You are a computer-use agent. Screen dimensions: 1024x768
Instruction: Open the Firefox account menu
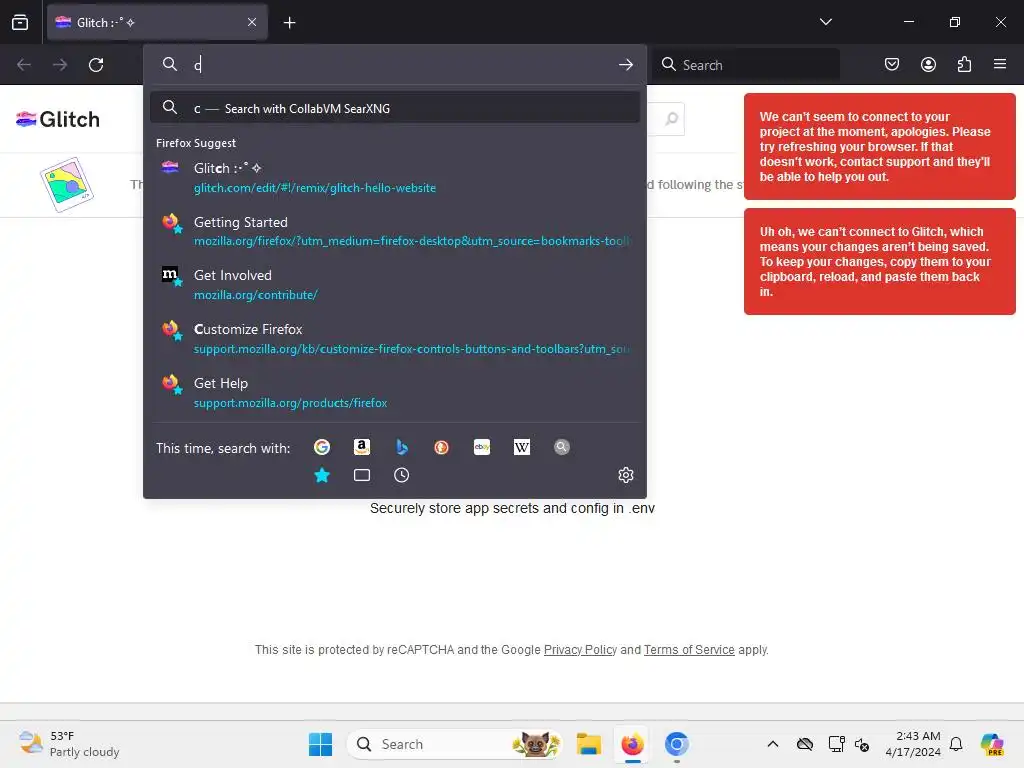click(x=928, y=65)
